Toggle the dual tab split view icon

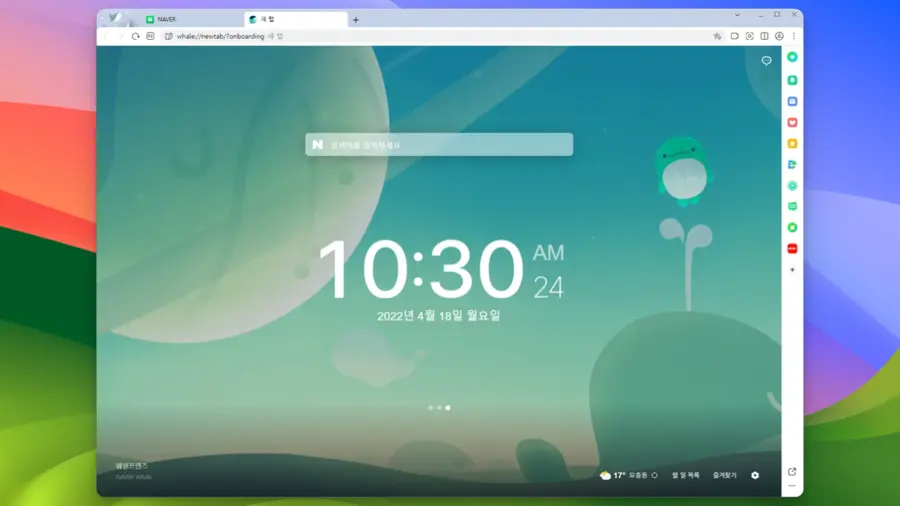[x=765, y=36]
